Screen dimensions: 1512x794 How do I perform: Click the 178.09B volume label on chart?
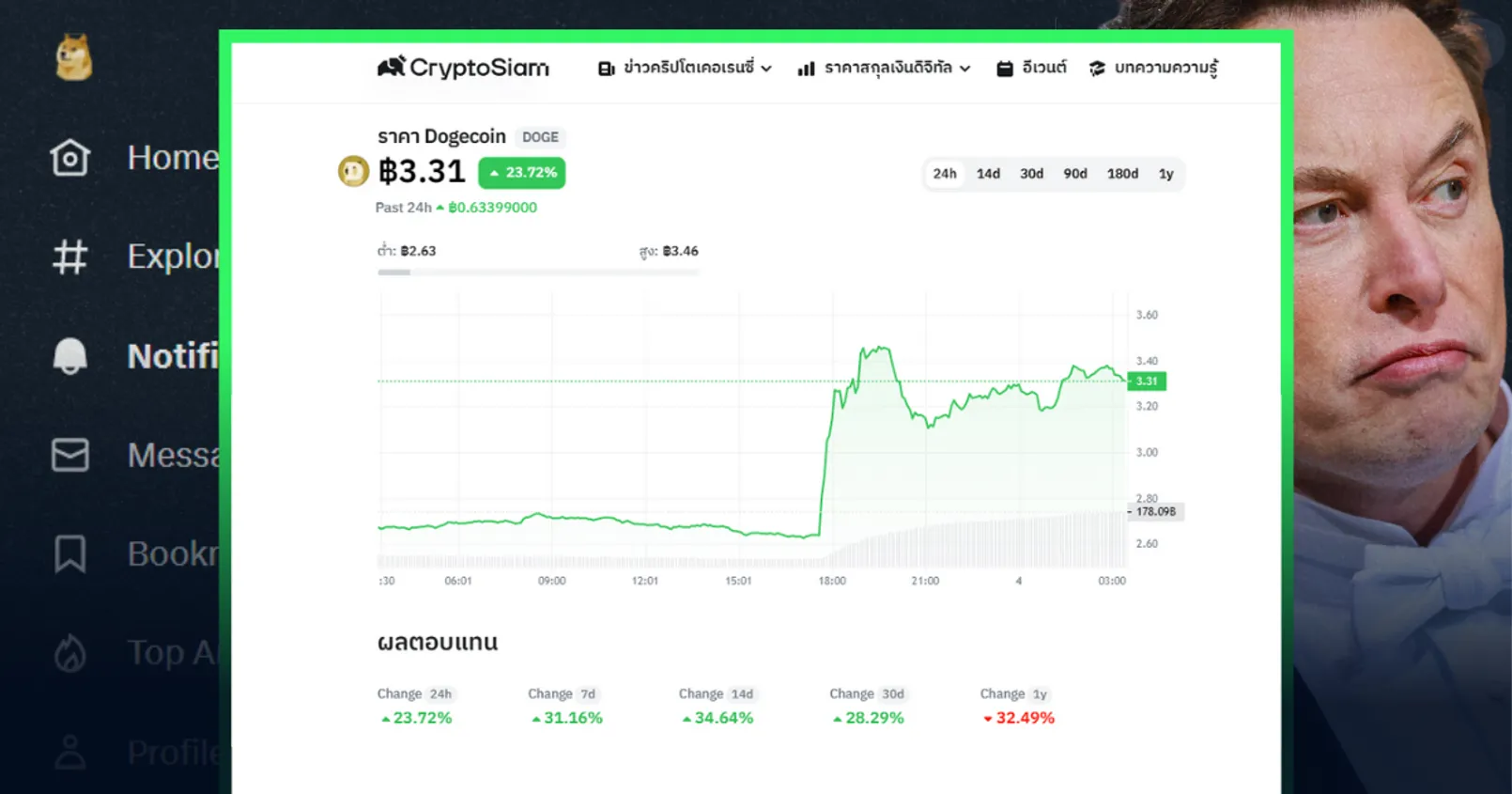(x=1155, y=512)
